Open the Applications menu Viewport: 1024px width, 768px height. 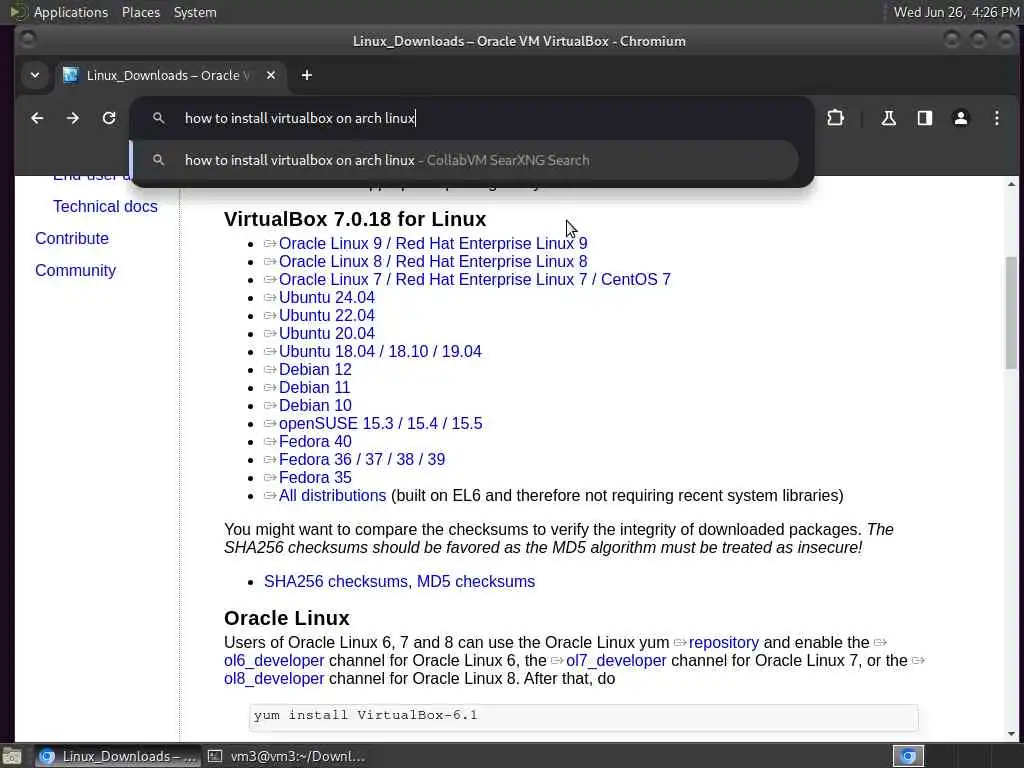click(71, 12)
